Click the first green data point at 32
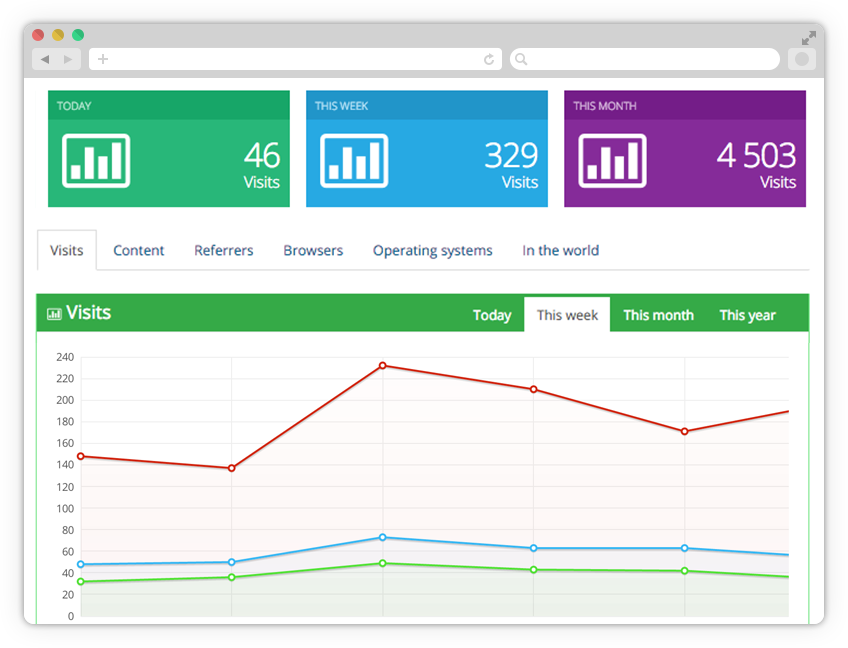This screenshot has width=848, height=648. (x=81, y=581)
